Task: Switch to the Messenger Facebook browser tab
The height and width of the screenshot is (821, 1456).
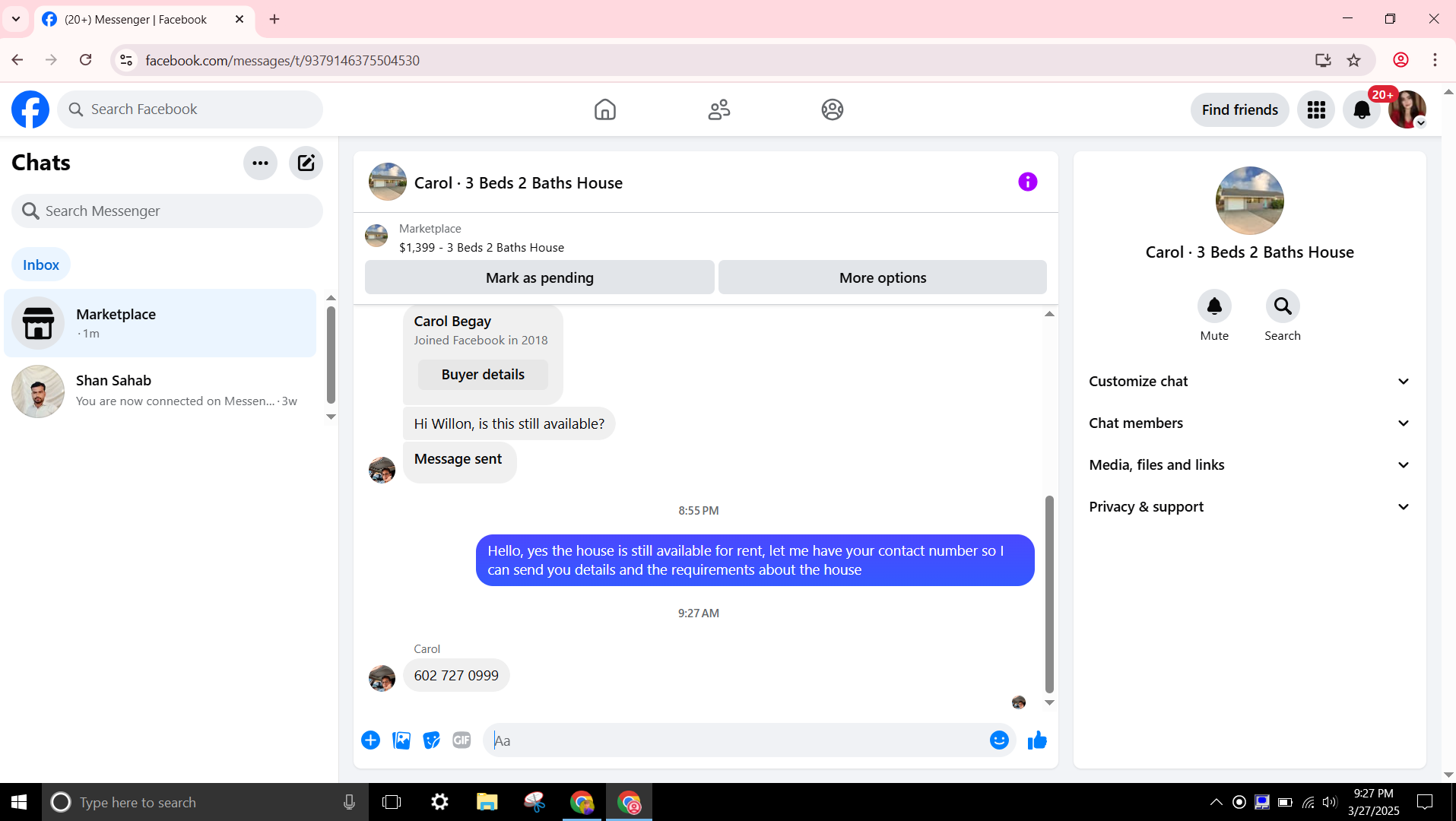Action: [144, 20]
